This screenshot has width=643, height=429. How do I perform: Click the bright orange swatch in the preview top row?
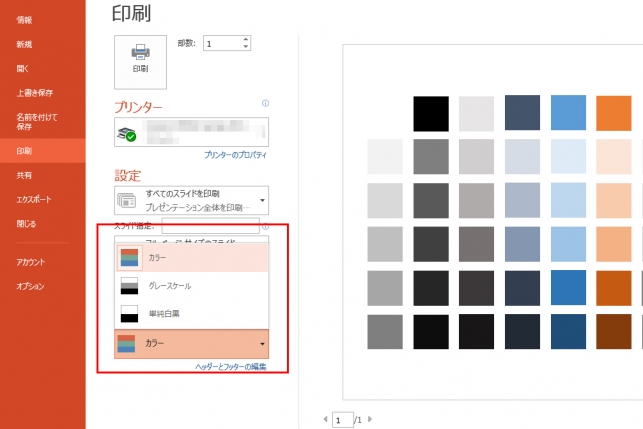pyautogui.click(x=614, y=114)
